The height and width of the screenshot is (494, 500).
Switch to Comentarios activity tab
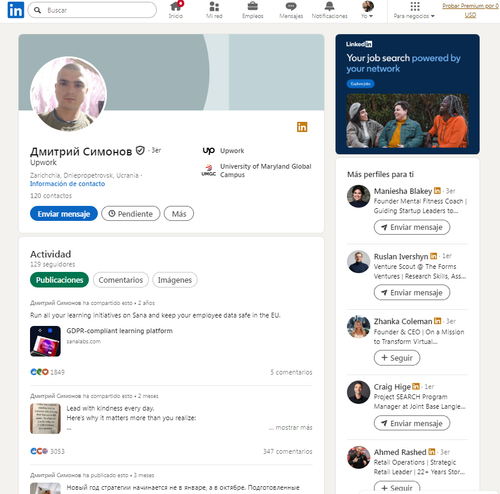coord(121,280)
